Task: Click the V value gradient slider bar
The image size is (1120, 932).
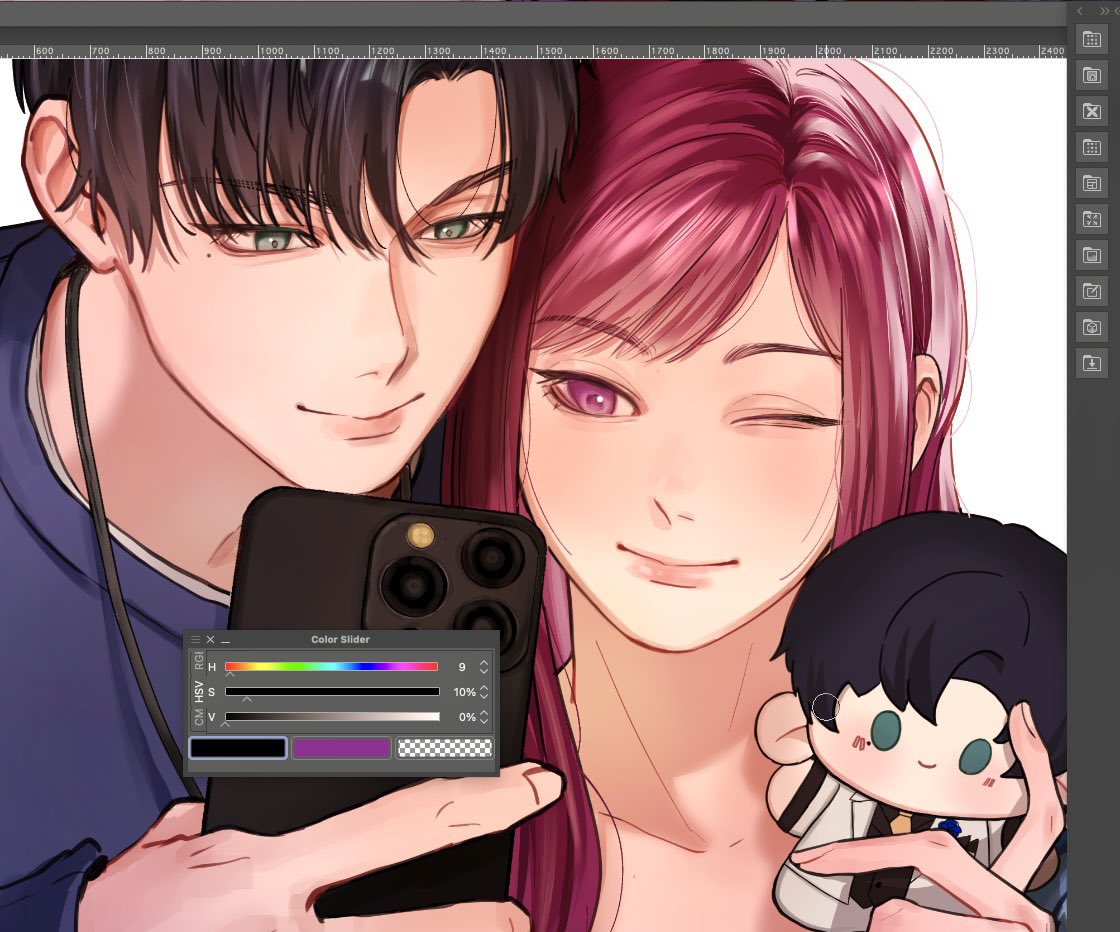Action: 331,716
